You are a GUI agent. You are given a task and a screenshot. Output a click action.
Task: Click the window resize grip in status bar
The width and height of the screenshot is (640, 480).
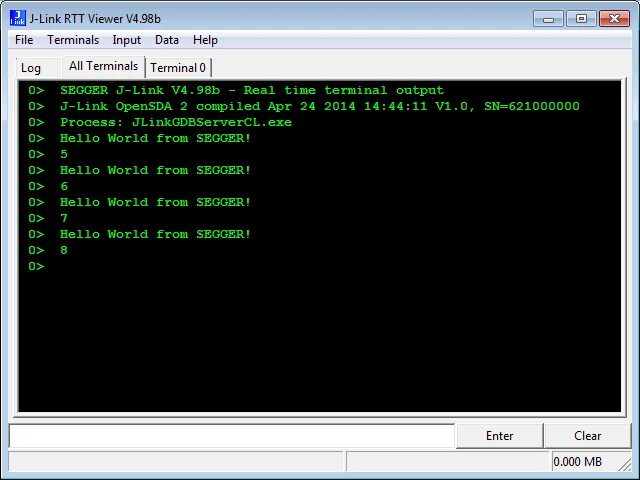(x=625, y=465)
